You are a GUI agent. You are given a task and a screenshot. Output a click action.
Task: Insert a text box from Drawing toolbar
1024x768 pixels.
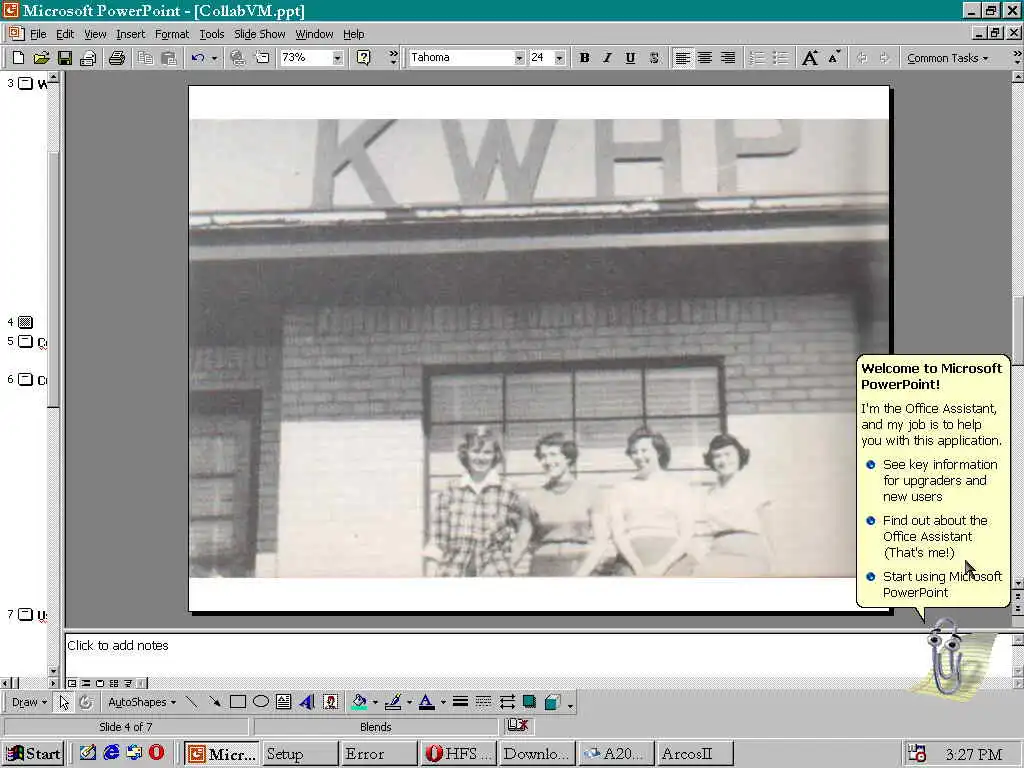point(283,702)
